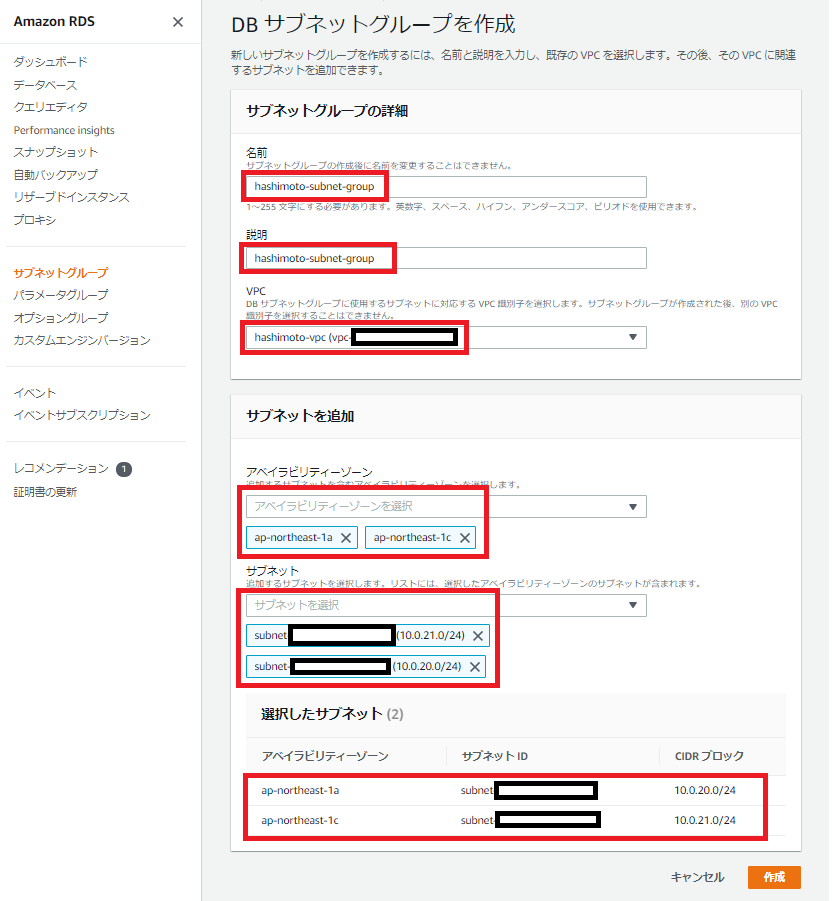Remove the ap-northeast-1c availability zone tag

[x=465, y=538]
